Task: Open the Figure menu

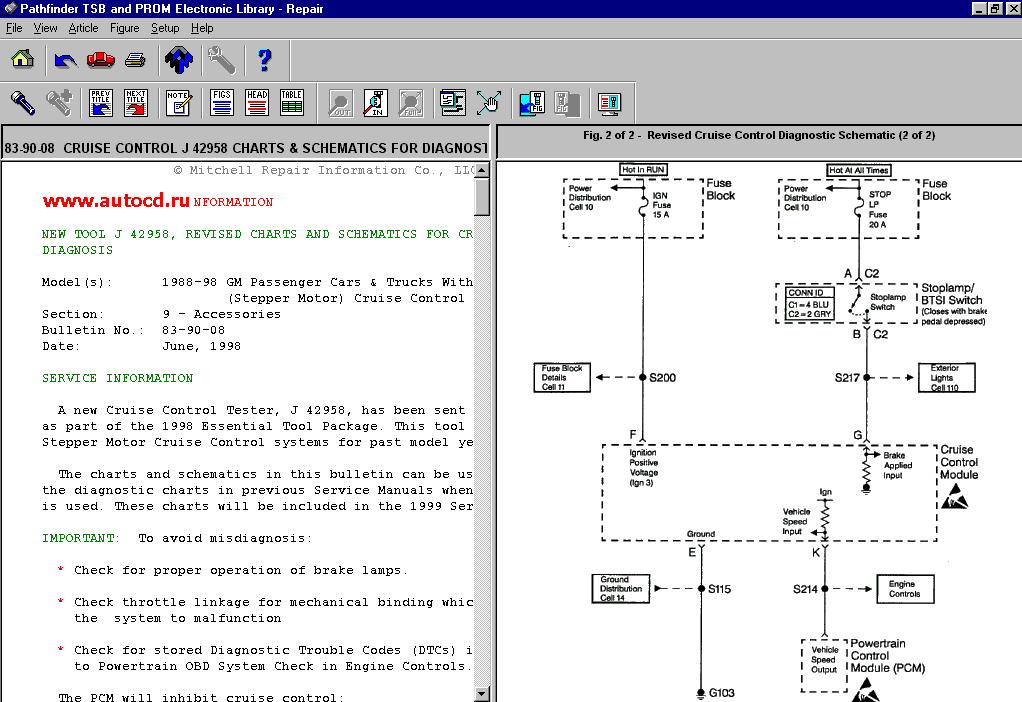Action: 124,28
